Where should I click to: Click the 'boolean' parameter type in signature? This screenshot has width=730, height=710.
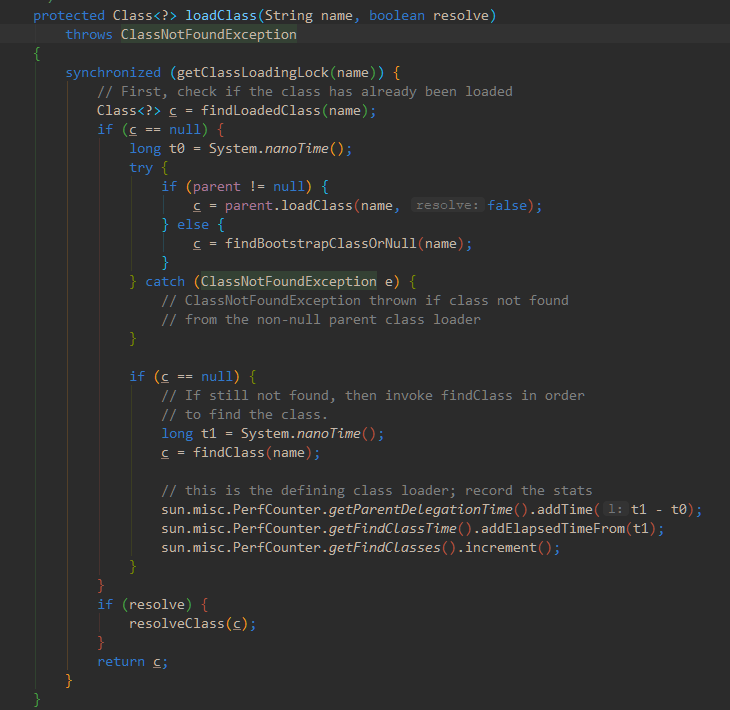(x=397, y=16)
